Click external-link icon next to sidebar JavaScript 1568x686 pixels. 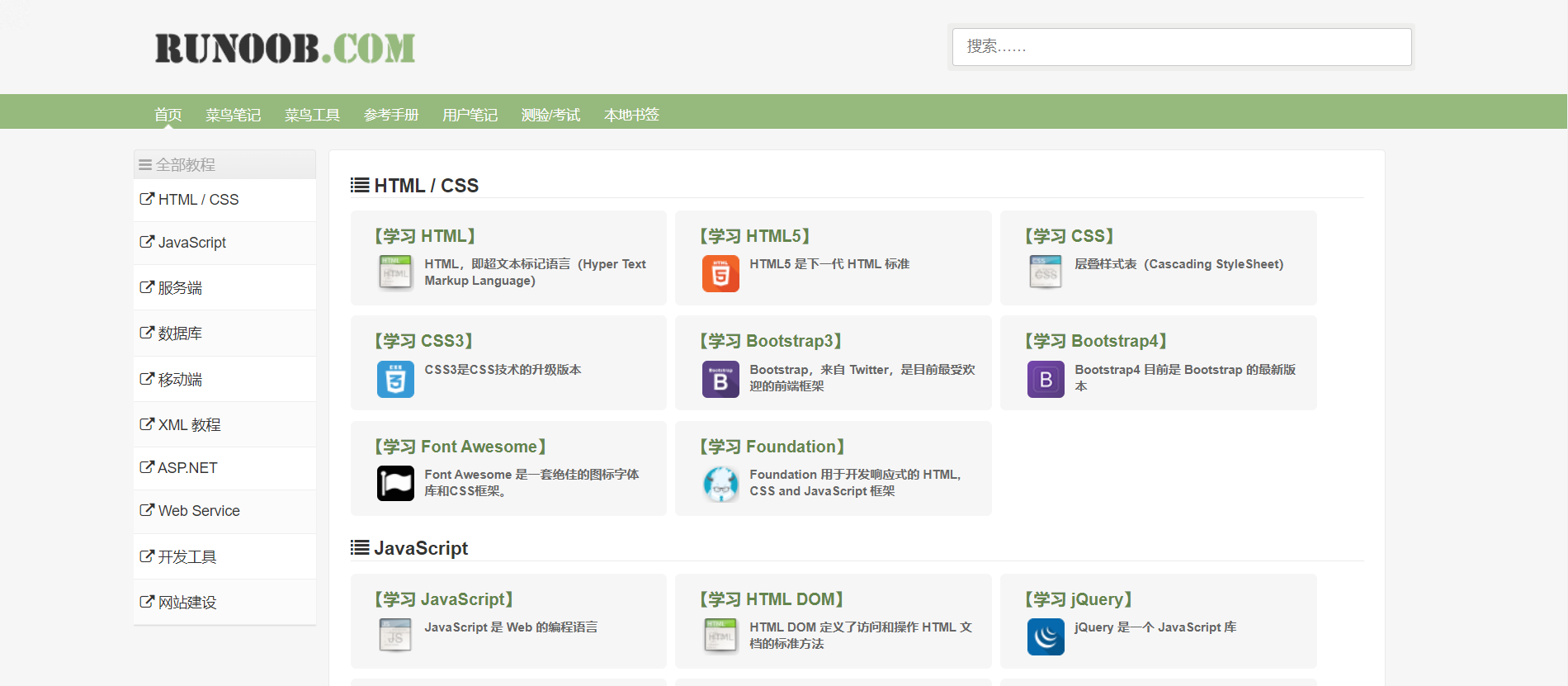(x=147, y=242)
